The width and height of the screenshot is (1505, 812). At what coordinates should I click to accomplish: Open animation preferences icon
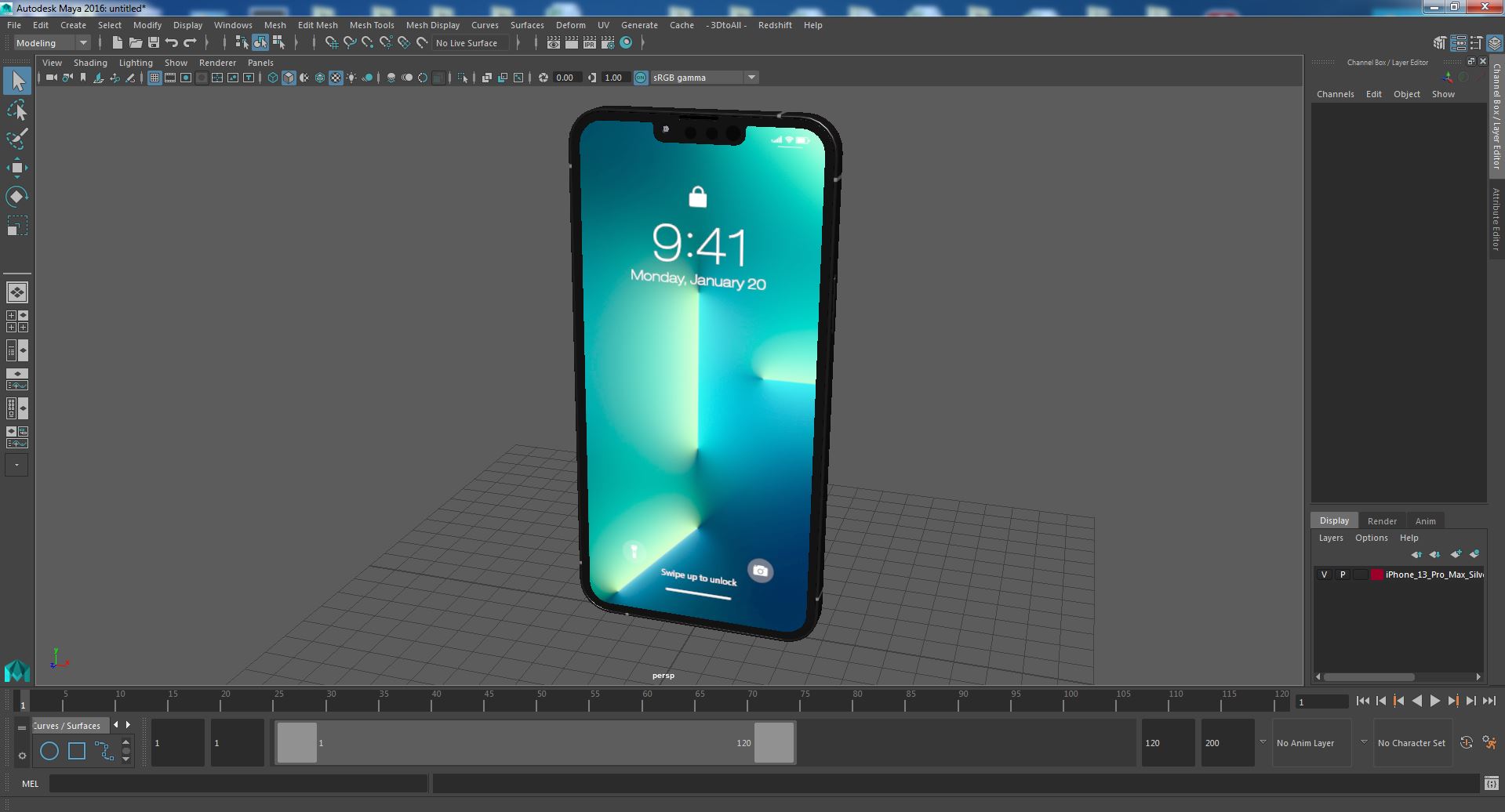1490,743
